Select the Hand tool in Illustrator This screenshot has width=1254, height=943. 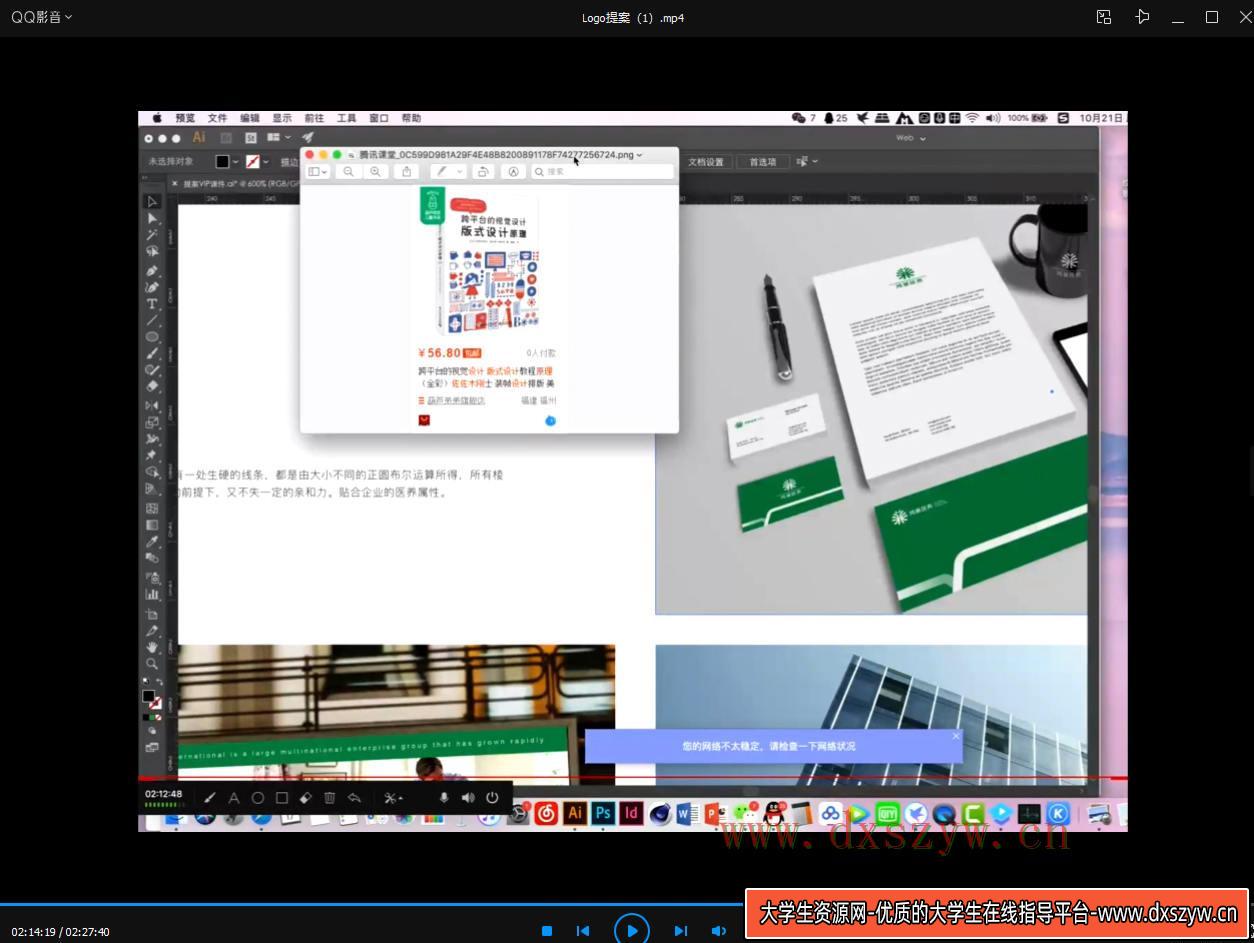pos(152,647)
